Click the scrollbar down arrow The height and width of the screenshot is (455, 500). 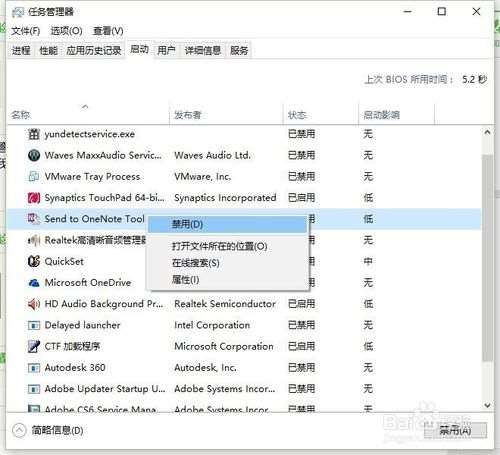click(487, 405)
